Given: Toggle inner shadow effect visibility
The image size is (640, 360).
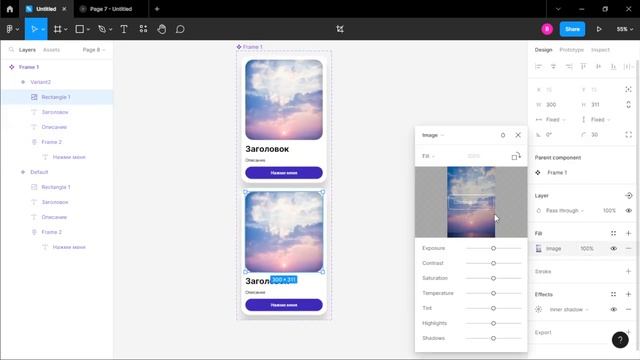Looking at the screenshot, I should pos(613,309).
